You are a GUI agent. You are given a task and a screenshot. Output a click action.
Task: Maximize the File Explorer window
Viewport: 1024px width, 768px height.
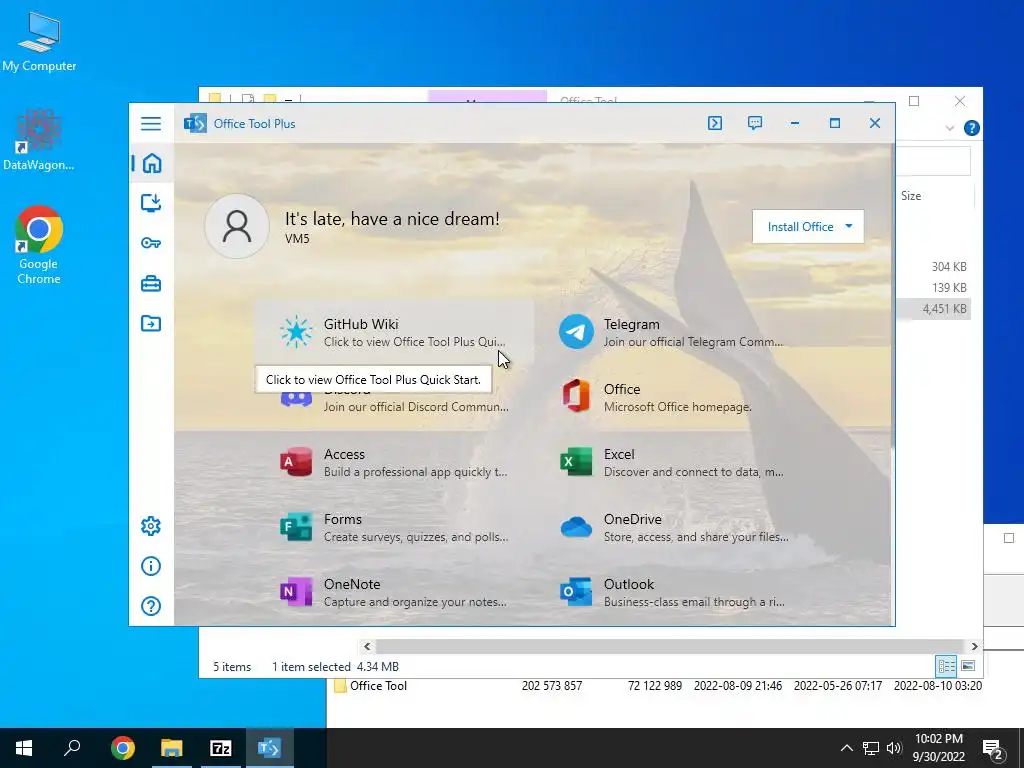click(x=914, y=101)
